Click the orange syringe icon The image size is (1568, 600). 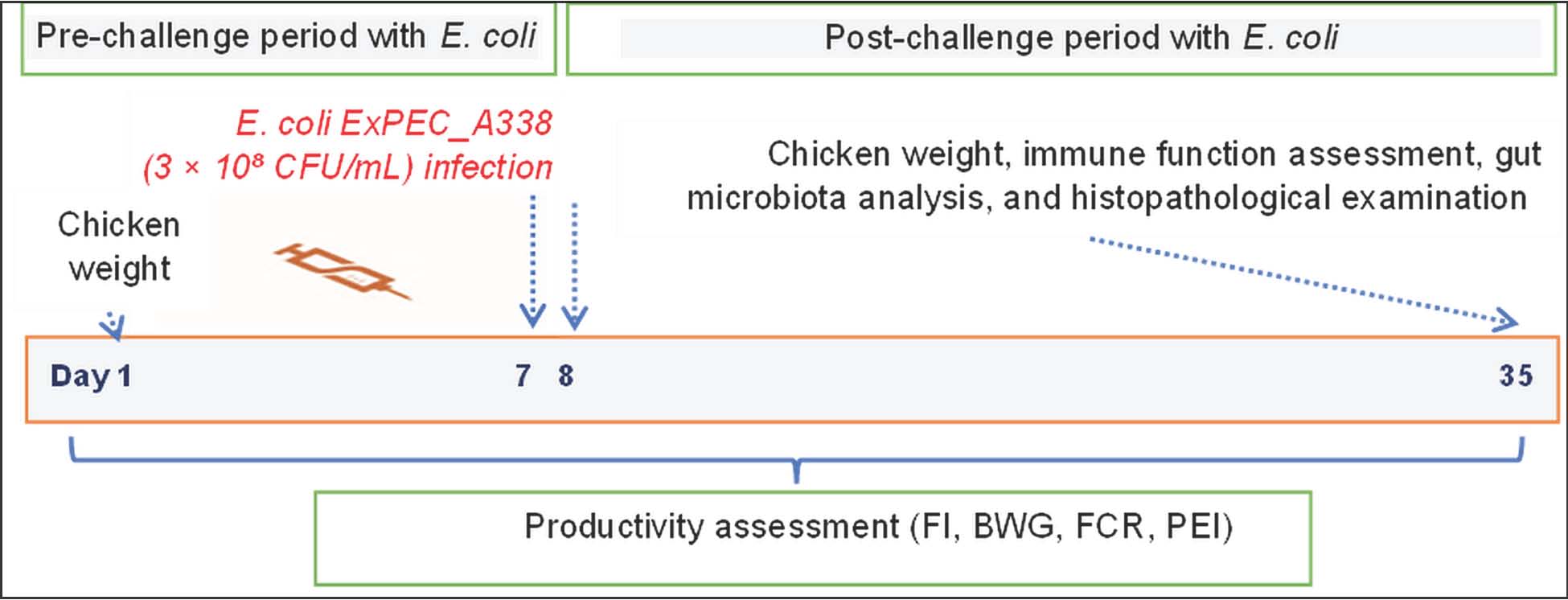pos(342,271)
